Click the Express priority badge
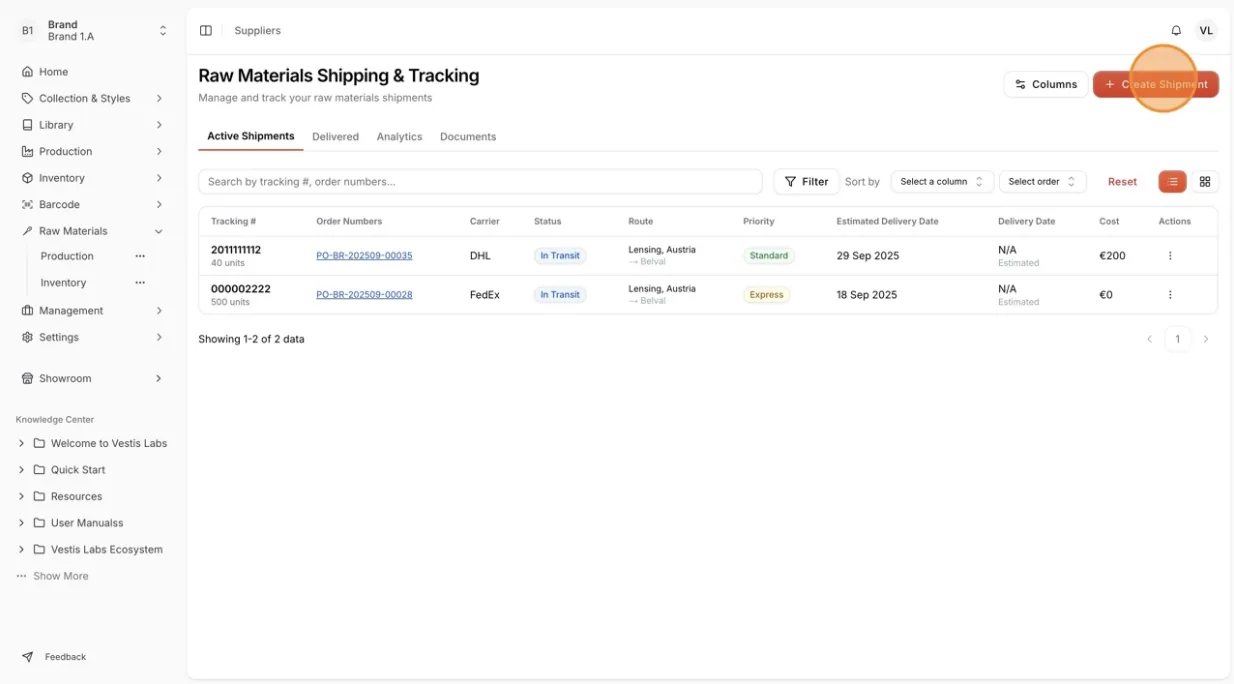The width and height of the screenshot is (1234, 684). tap(766, 295)
